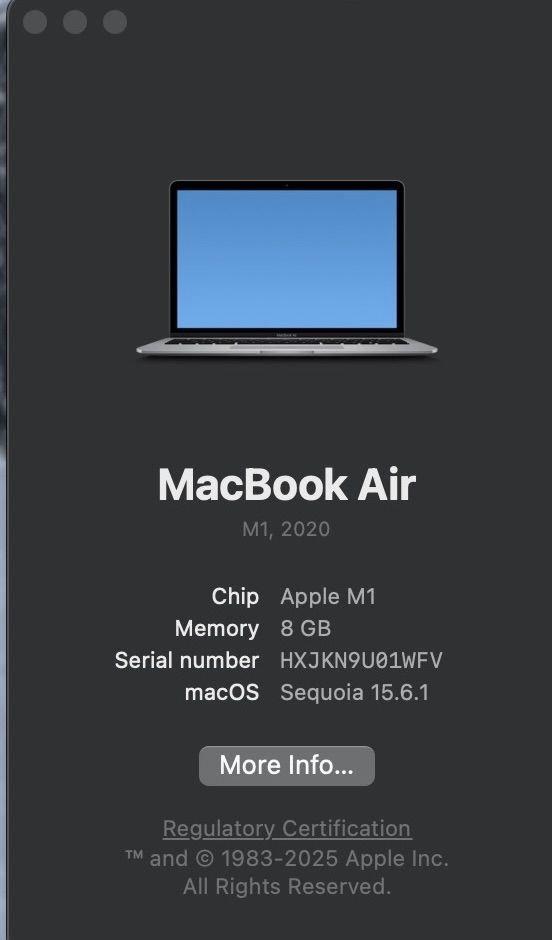Click the laptop keyboard base in image

pos(286,347)
